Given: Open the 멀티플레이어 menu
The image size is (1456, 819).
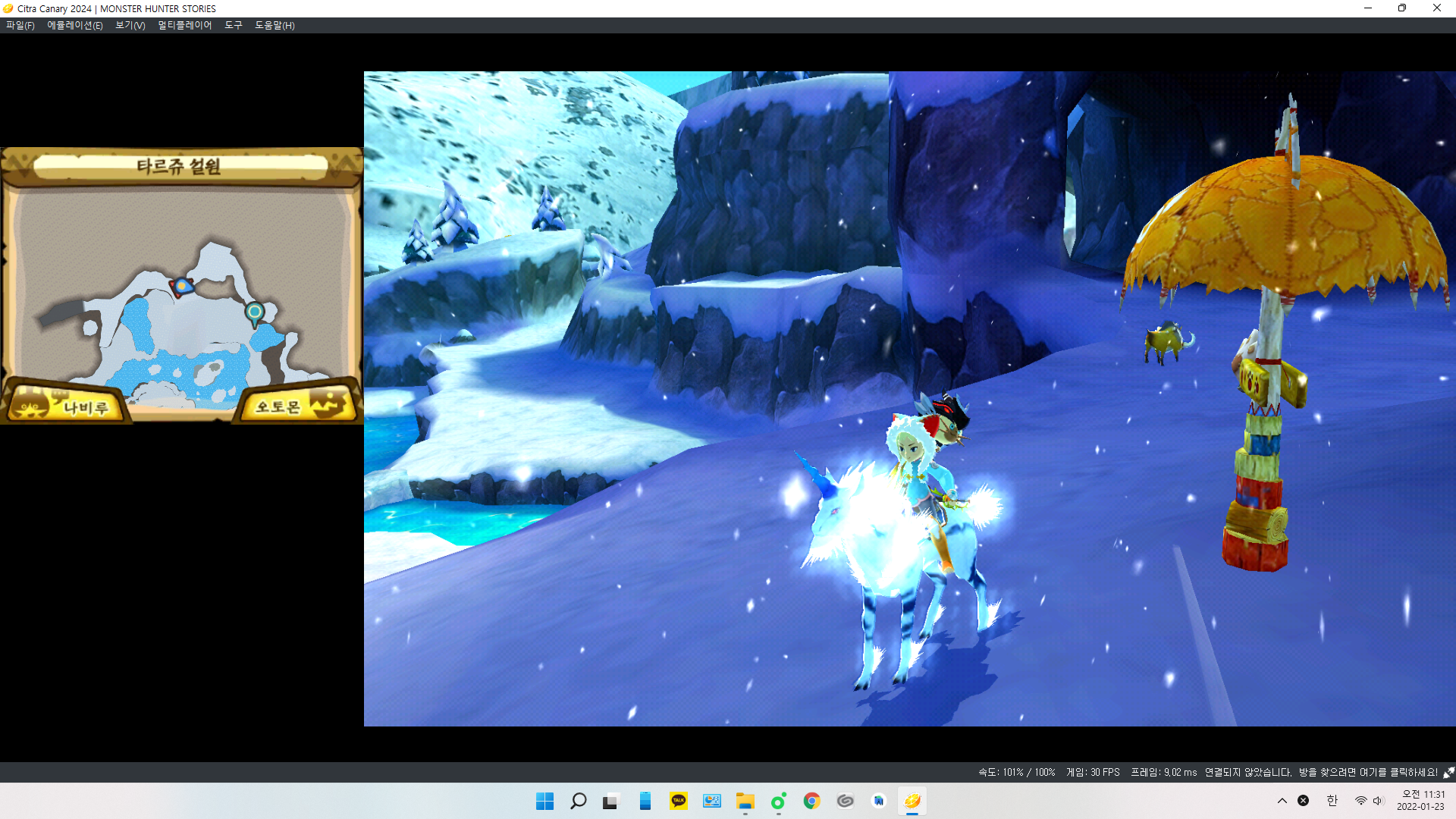Looking at the screenshot, I should (184, 25).
